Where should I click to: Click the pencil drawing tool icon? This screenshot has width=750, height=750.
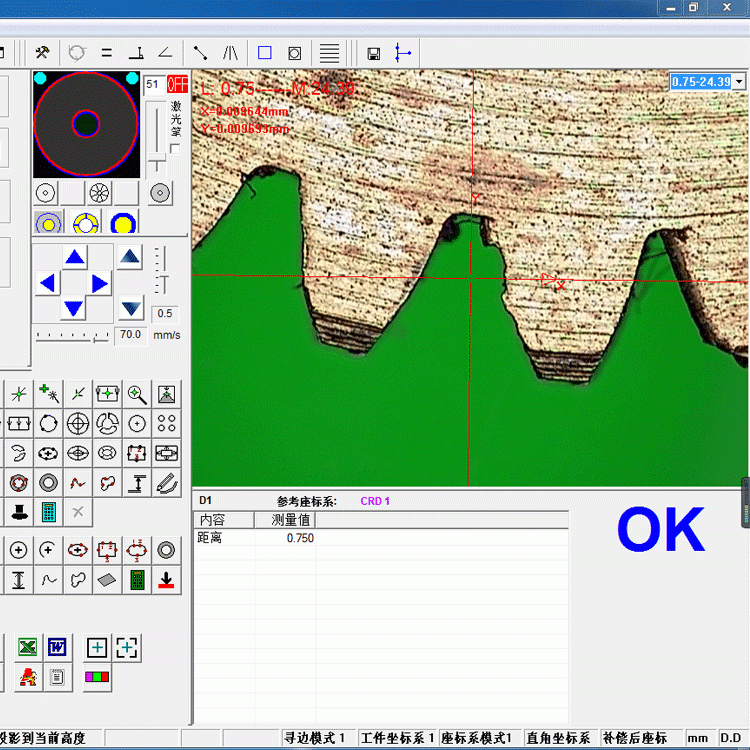[x=166, y=483]
